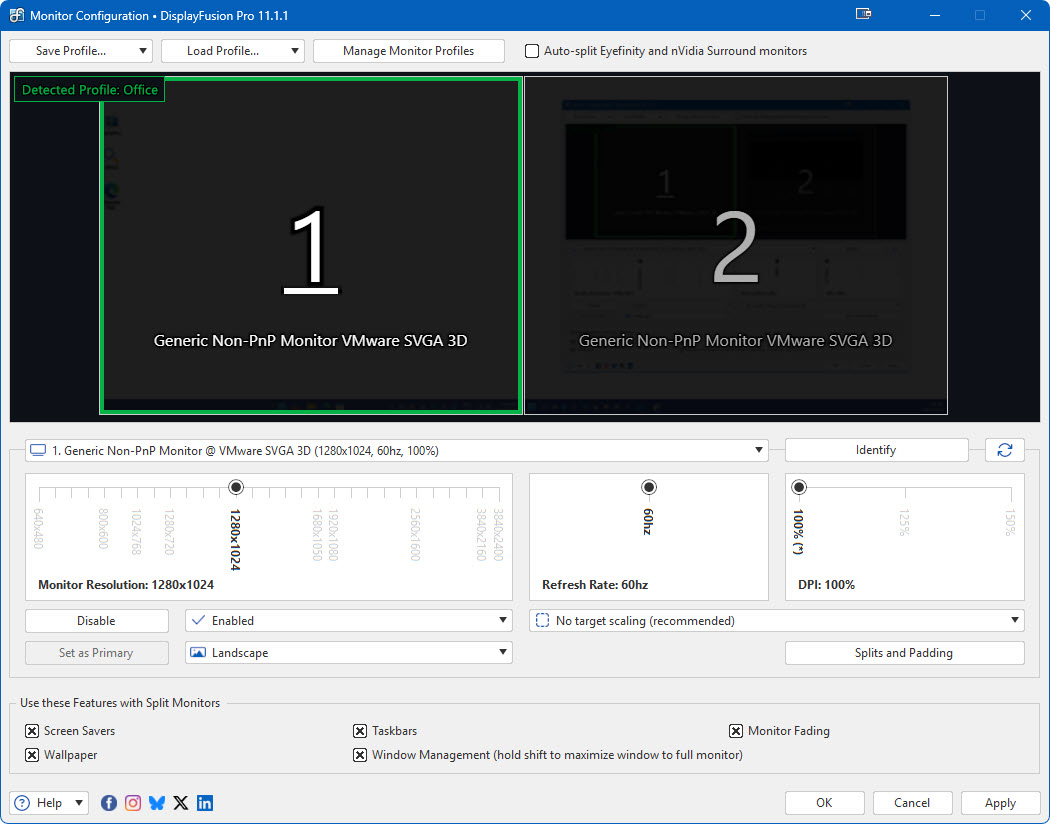Click the Facebook icon in footer
This screenshot has height=824, width=1050.
click(109, 803)
